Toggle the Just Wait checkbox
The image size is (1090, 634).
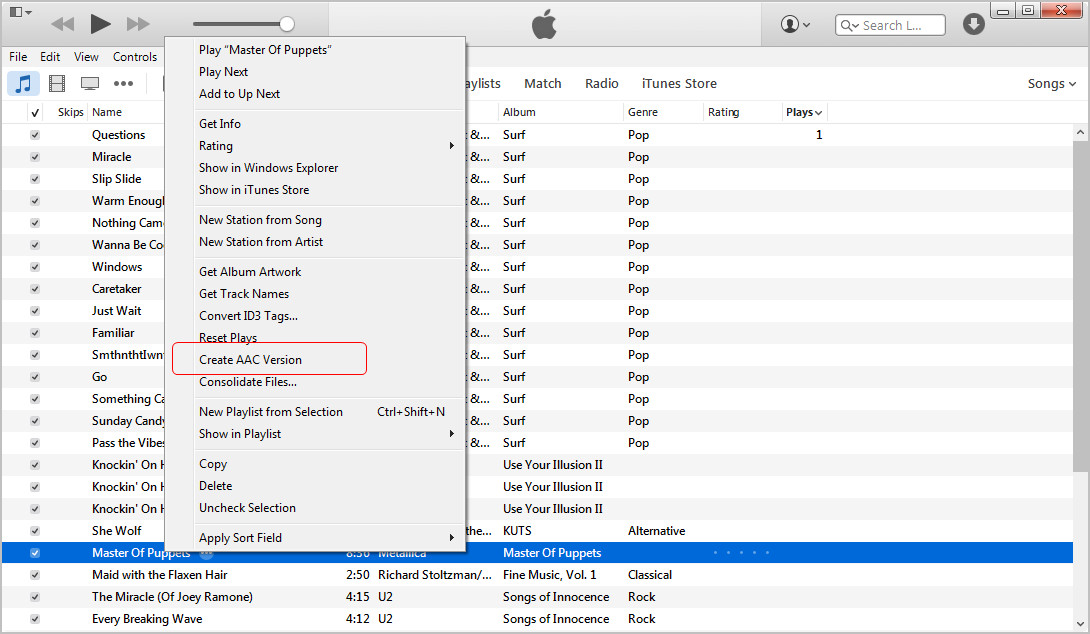tap(35, 311)
